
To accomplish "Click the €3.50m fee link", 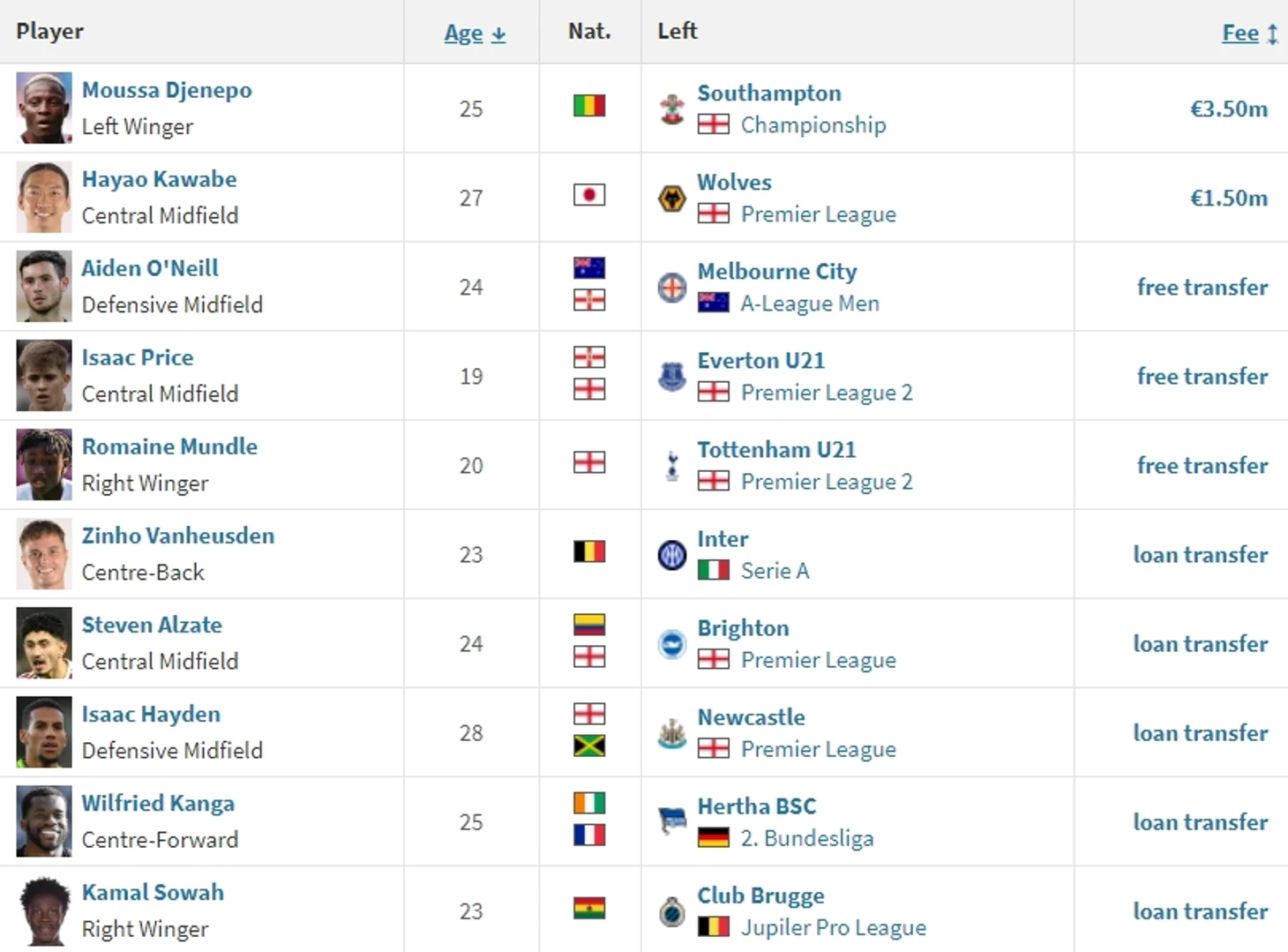I will tap(1228, 109).
